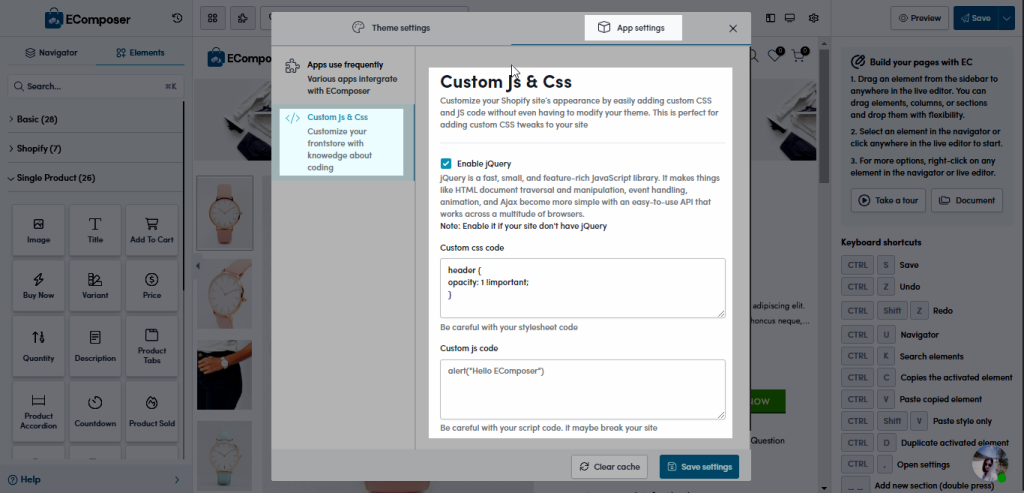Select the Product Sold element
Screen dimensions: 1024x493
tap(152, 411)
